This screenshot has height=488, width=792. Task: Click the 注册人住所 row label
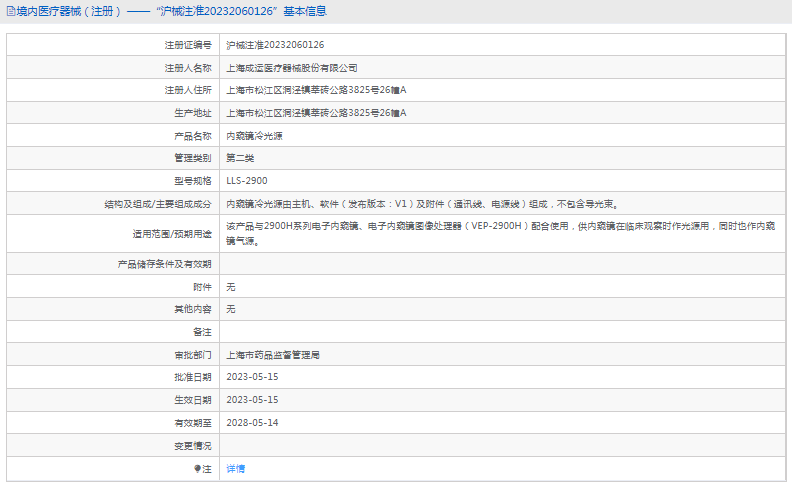point(188,90)
